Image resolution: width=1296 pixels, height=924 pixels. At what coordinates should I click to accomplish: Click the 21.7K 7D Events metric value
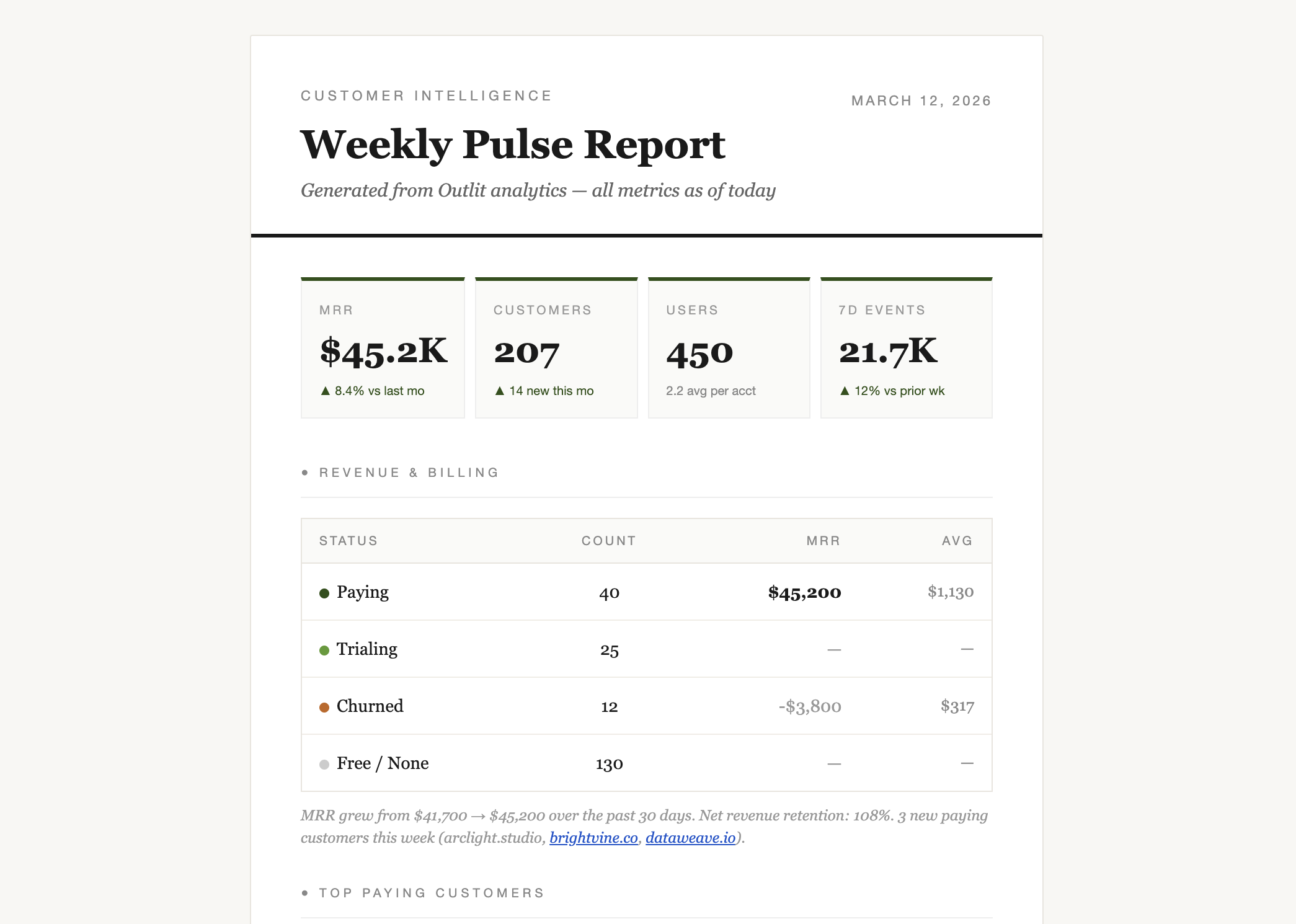[x=888, y=352]
